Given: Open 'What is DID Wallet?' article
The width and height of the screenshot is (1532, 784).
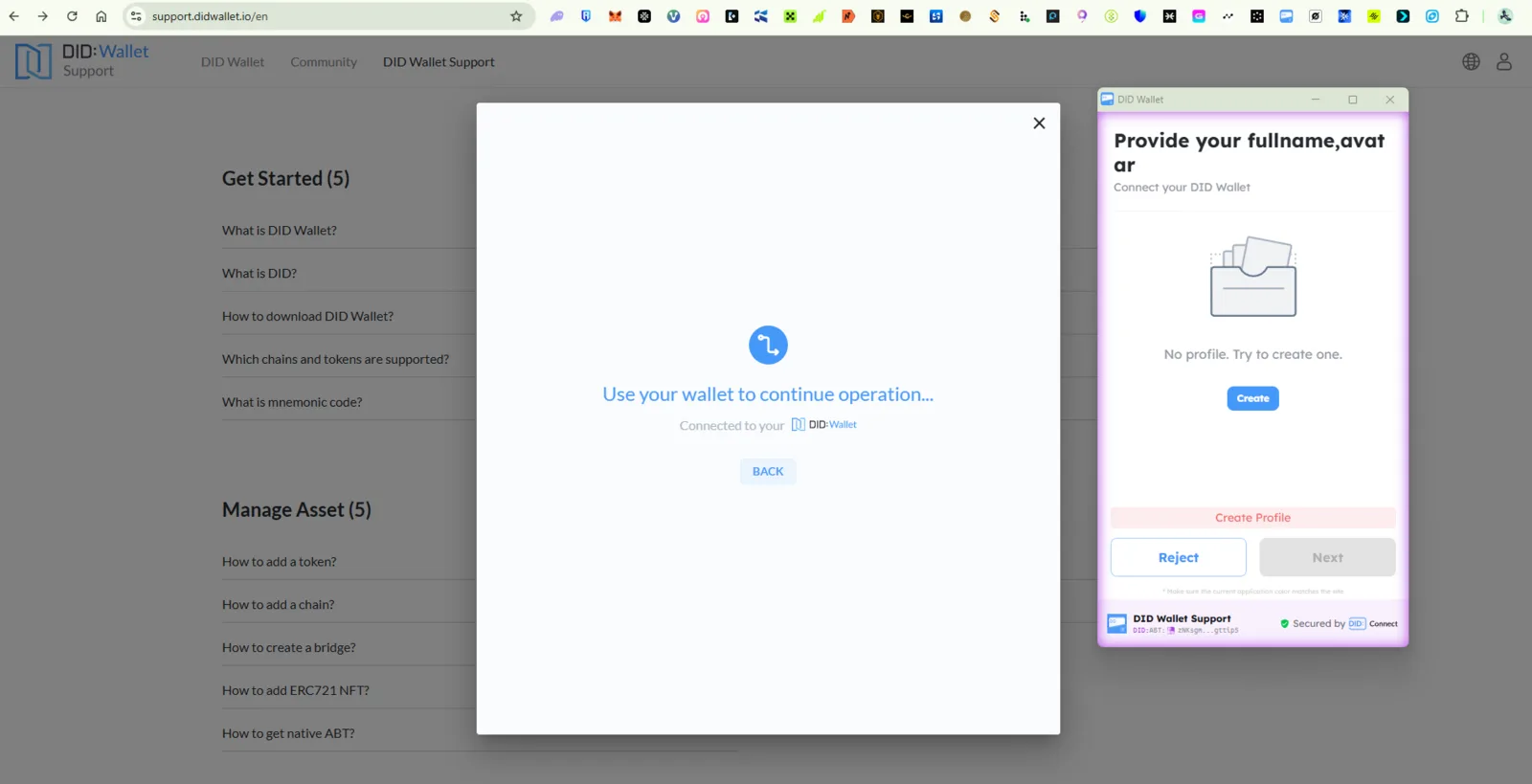Looking at the screenshot, I should click(280, 231).
